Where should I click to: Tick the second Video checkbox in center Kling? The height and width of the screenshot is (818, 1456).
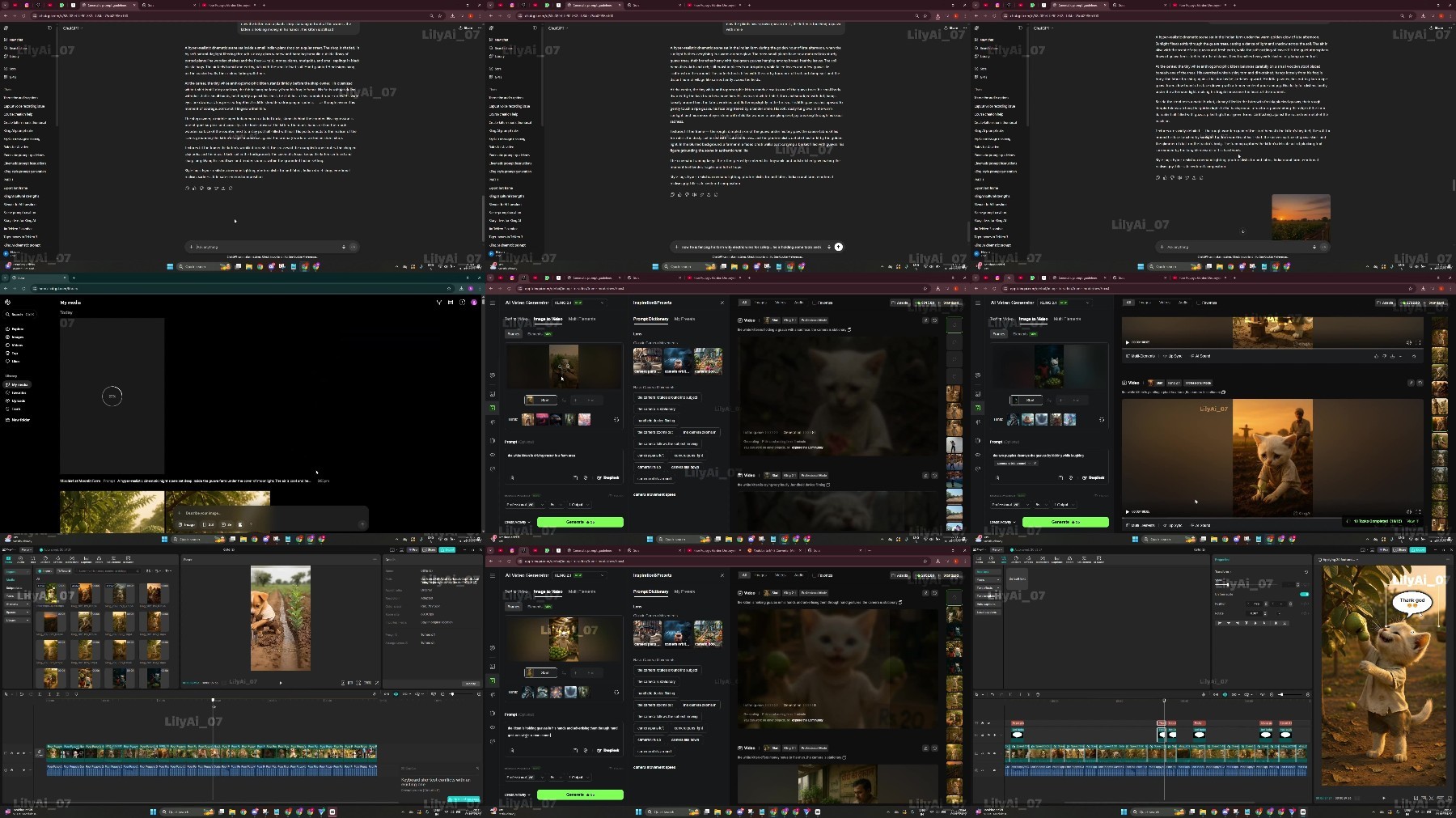740,476
